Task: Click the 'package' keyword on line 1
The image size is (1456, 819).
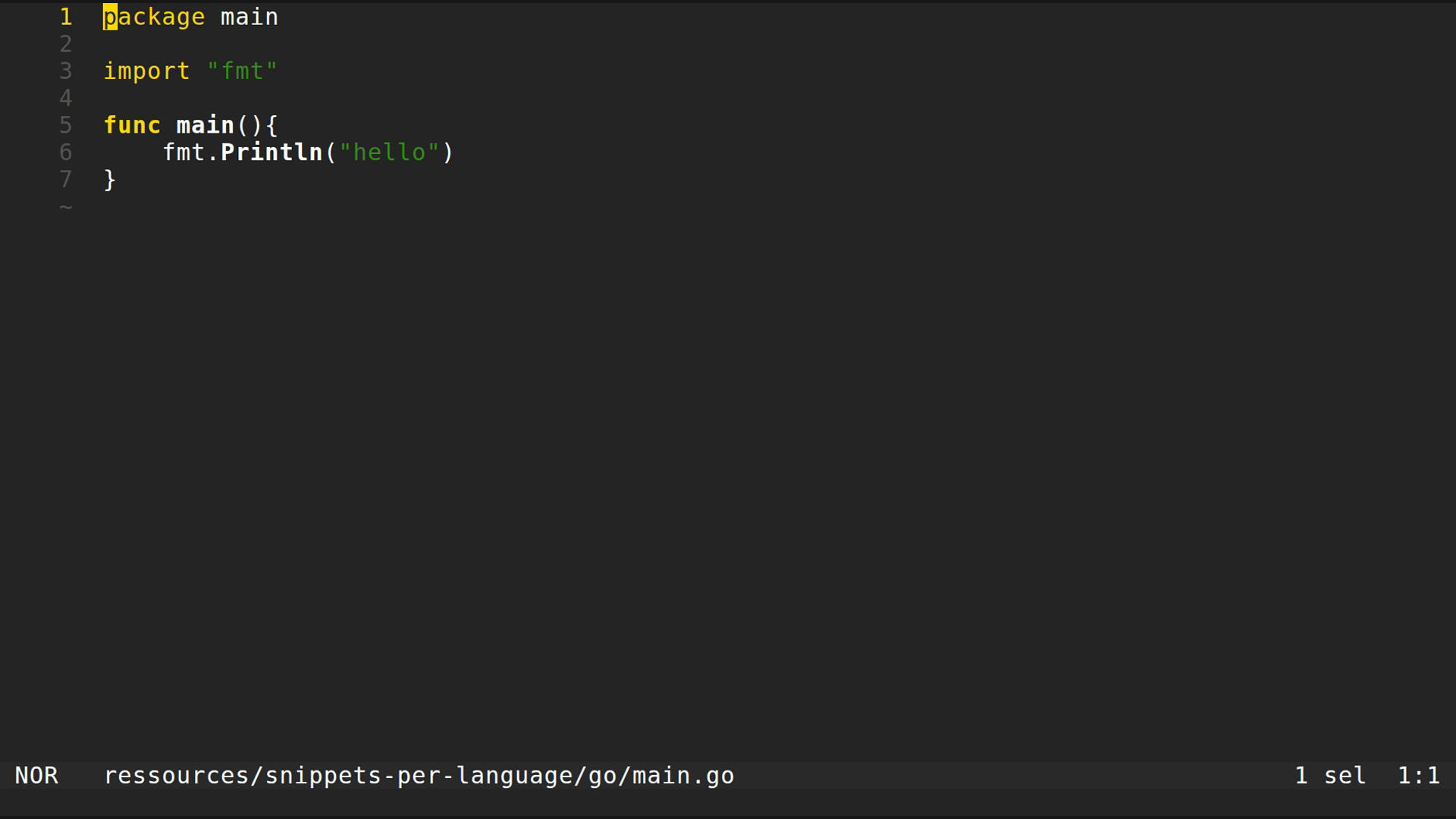Action: pyautogui.click(x=154, y=17)
